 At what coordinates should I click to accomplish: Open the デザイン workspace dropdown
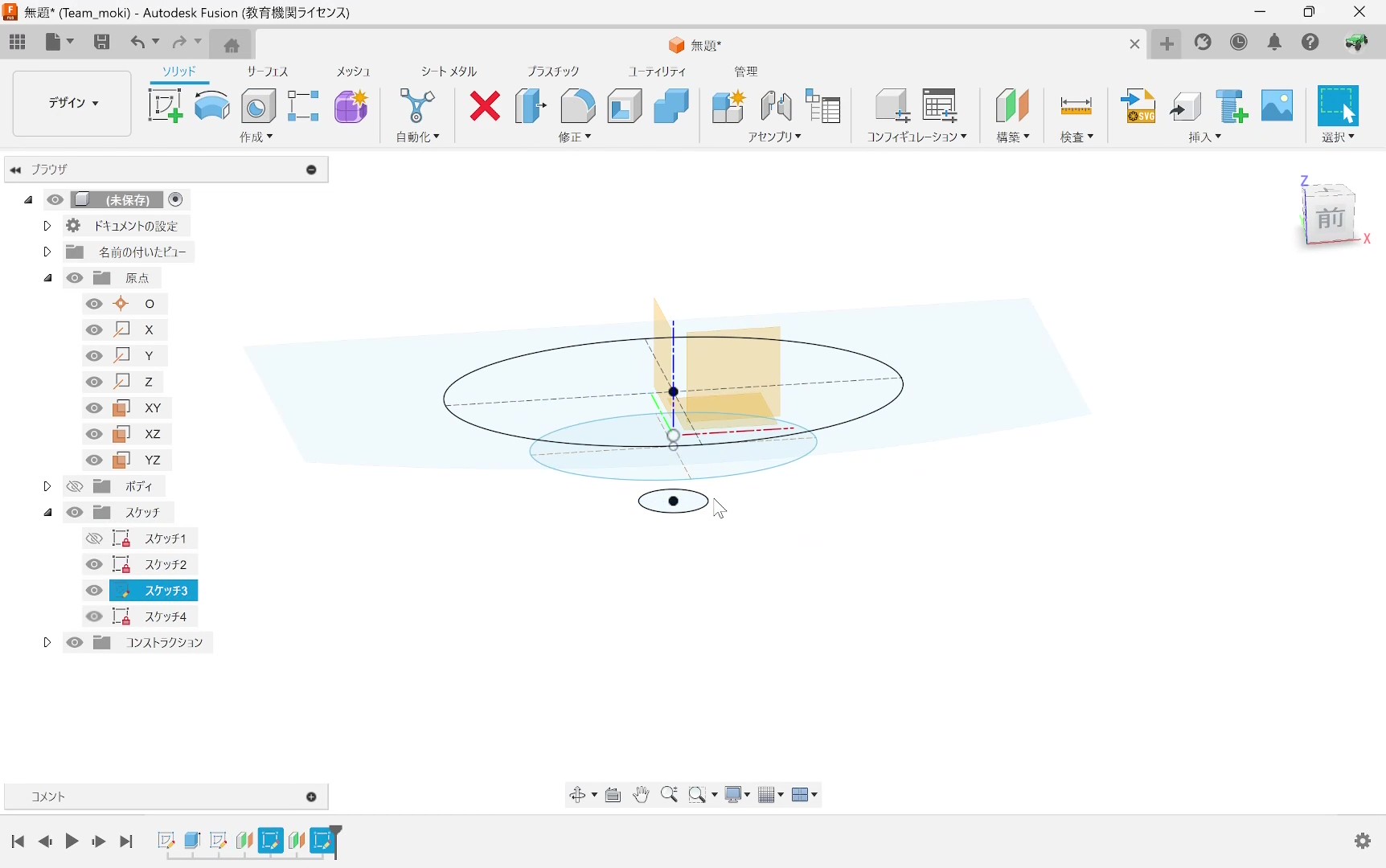click(72, 104)
